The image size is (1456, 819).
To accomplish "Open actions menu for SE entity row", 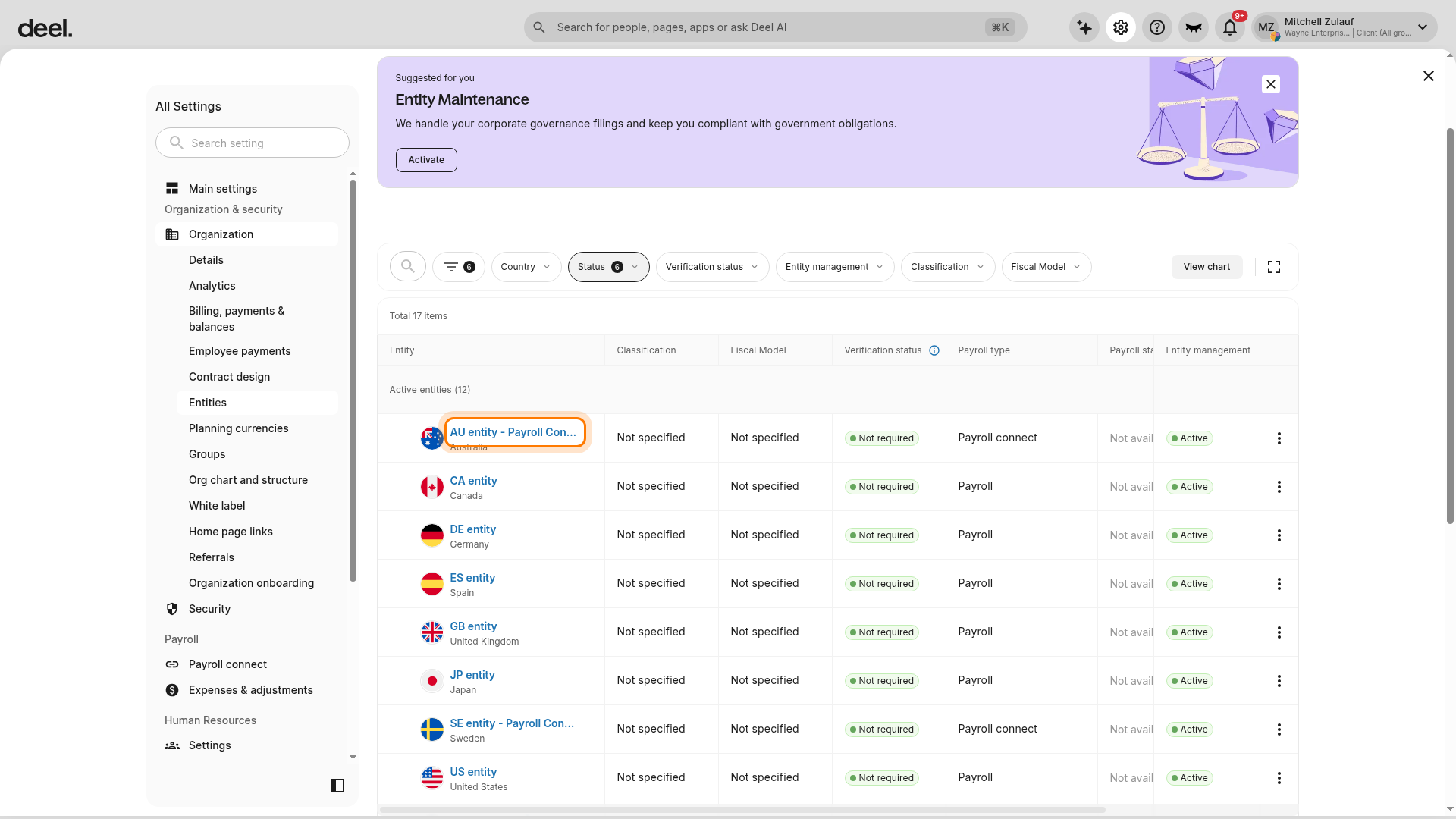I will 1279,730.
